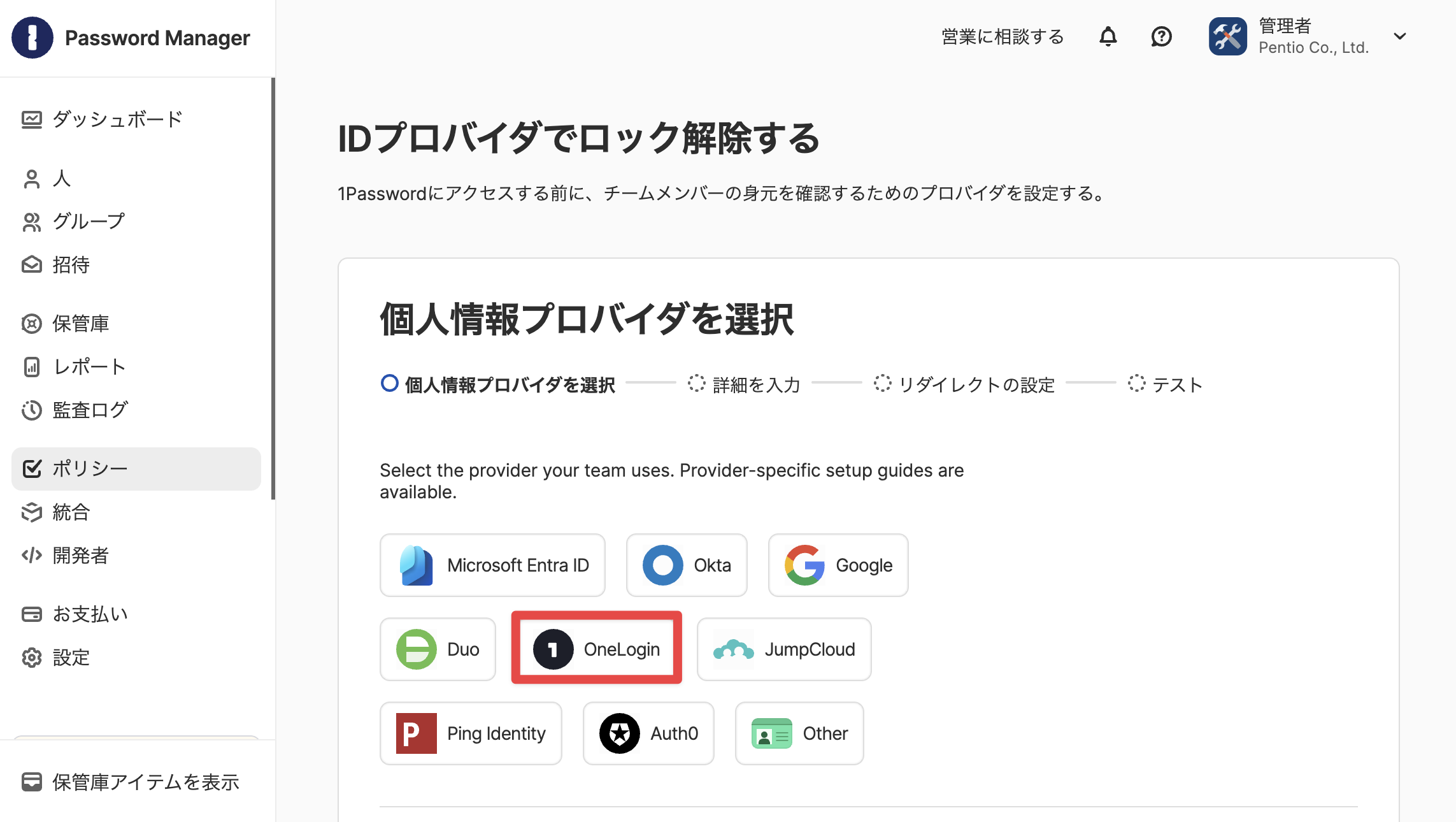Open レポート in the sidebar
1456x822 pixels.
click(136, 367)
